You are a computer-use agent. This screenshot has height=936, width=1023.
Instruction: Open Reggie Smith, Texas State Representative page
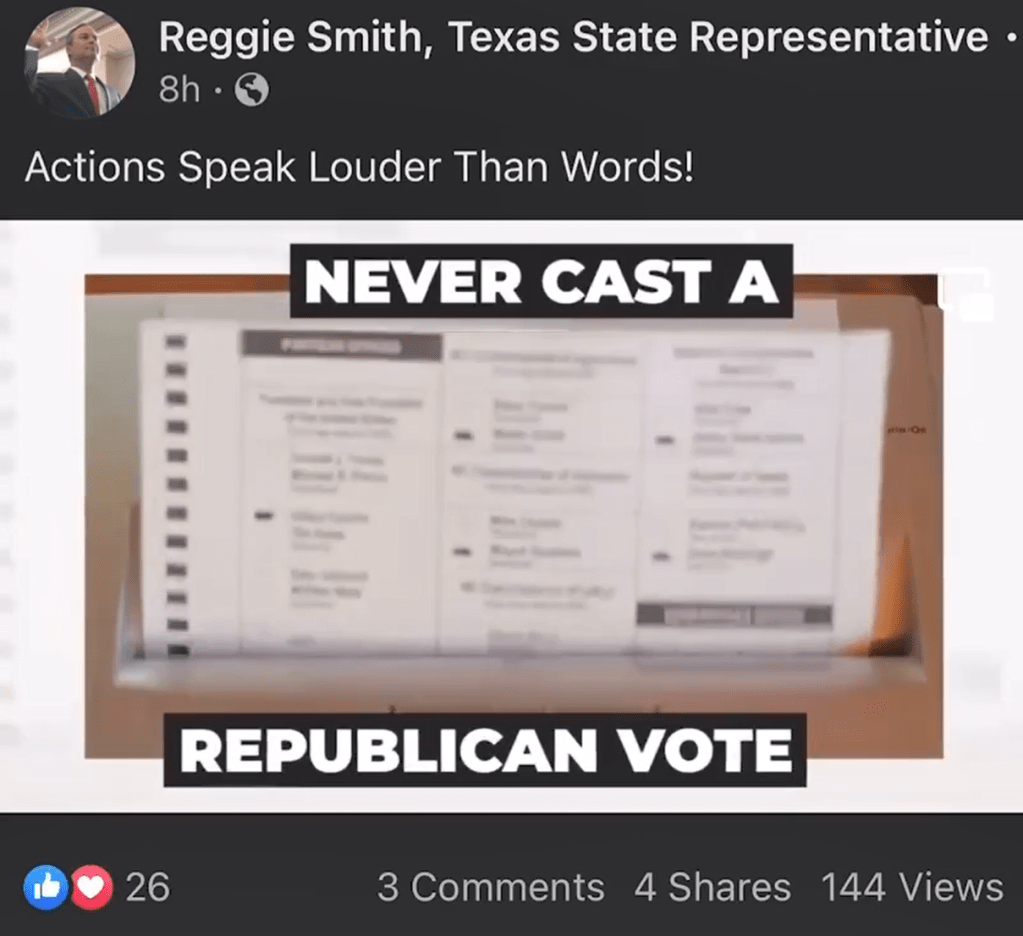573,37
